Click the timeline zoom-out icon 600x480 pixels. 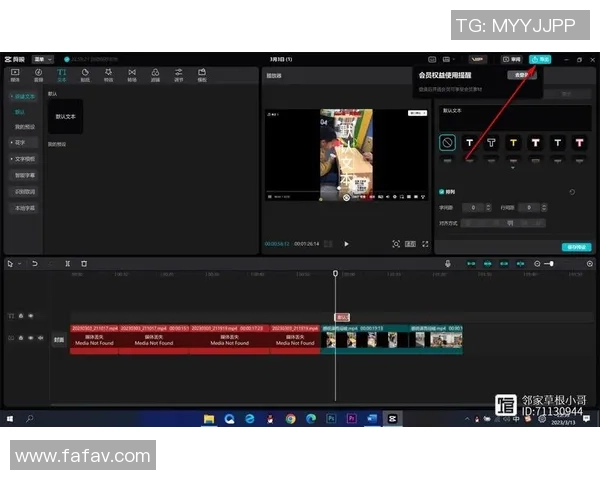click(537, 264)
